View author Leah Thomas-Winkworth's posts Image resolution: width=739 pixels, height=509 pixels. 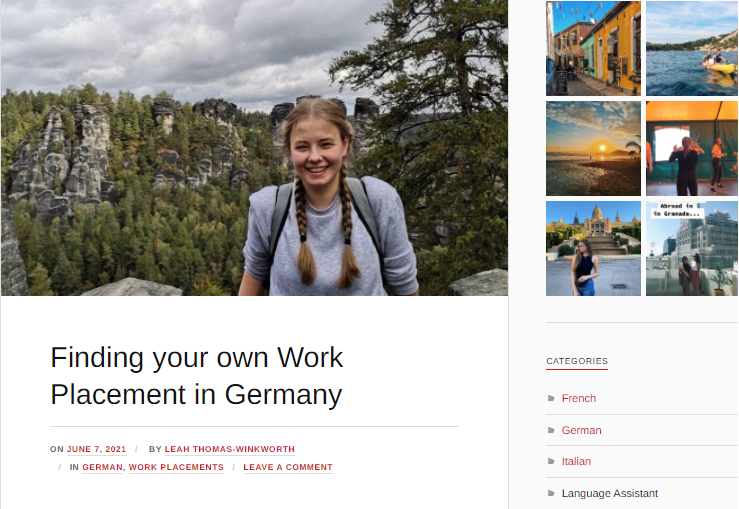point(230,449)
